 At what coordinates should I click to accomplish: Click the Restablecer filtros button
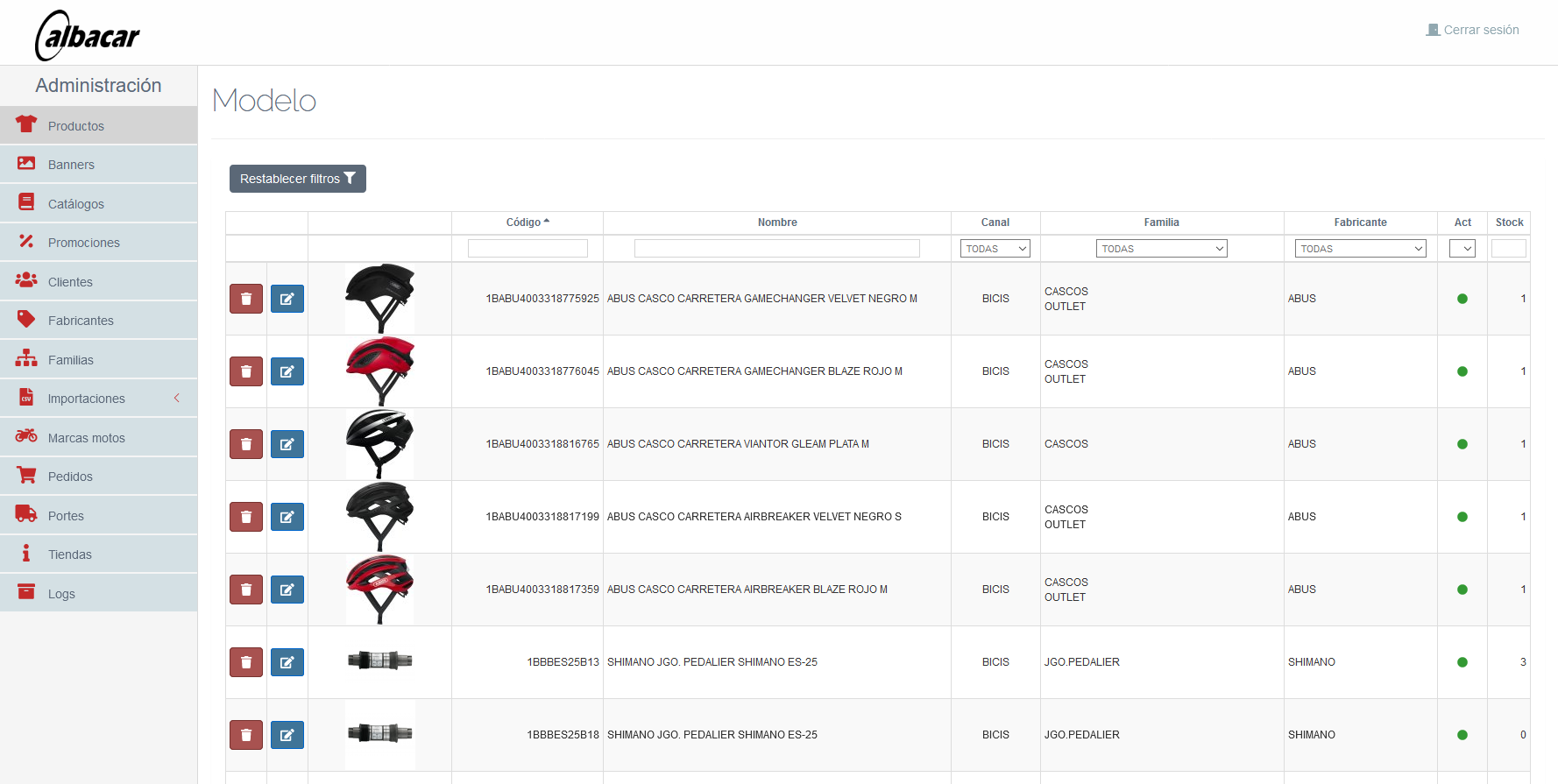coord(298,179)
